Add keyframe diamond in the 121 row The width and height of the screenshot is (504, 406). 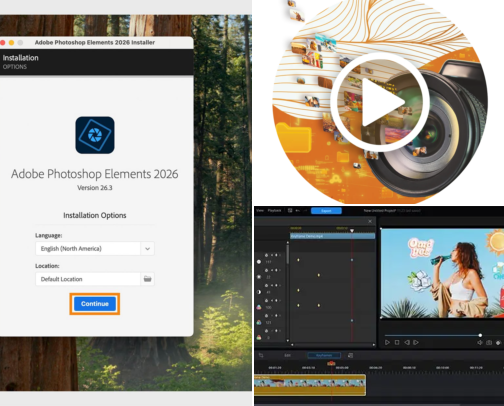click(276, 315)
